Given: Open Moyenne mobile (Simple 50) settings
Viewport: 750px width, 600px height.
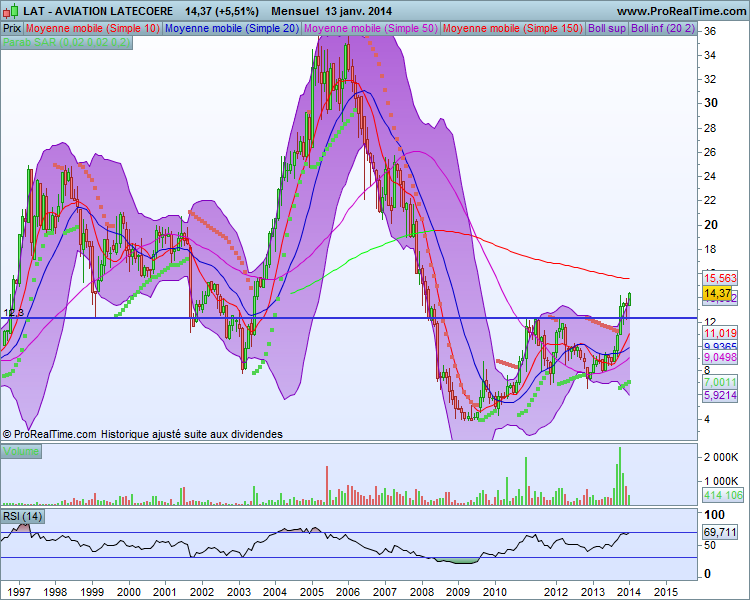Looking at the screenshot, I should click(x=371, y=28).
